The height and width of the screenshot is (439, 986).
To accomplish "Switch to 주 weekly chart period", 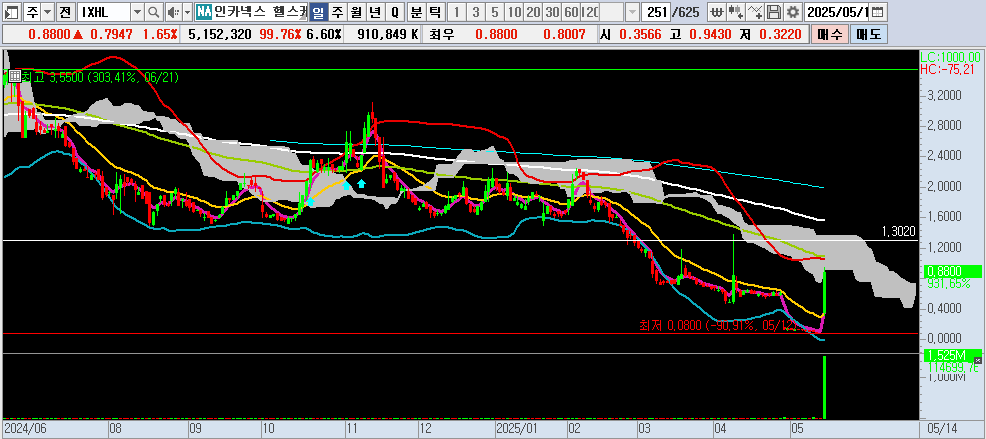I will point(338,11).
